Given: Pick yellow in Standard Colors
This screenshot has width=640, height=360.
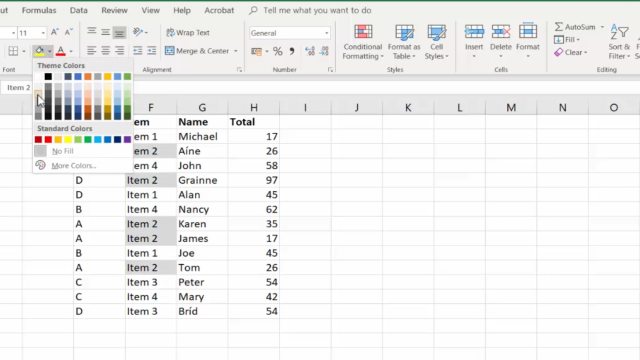Looking at the screenshot, I should pos(68,140).
